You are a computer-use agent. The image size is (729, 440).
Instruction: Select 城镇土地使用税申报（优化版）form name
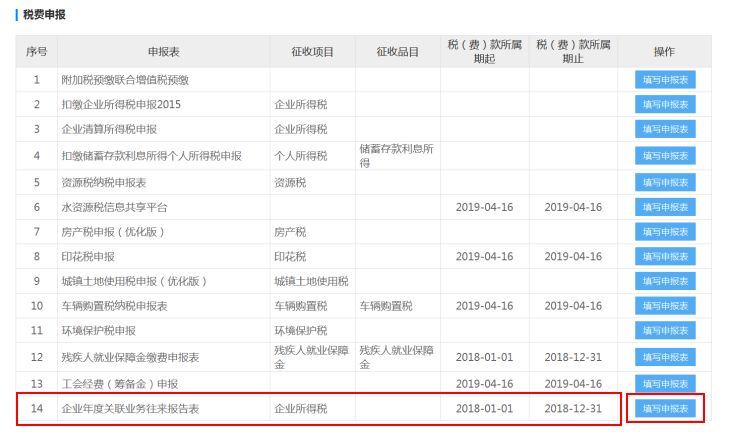(134, 281)
